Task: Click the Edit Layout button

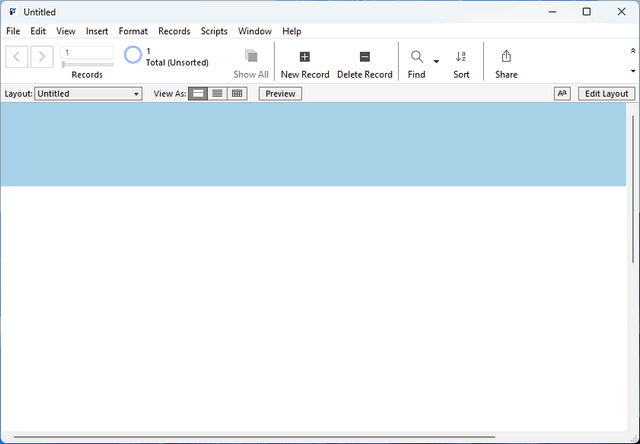Action: (x=607, y=94)
